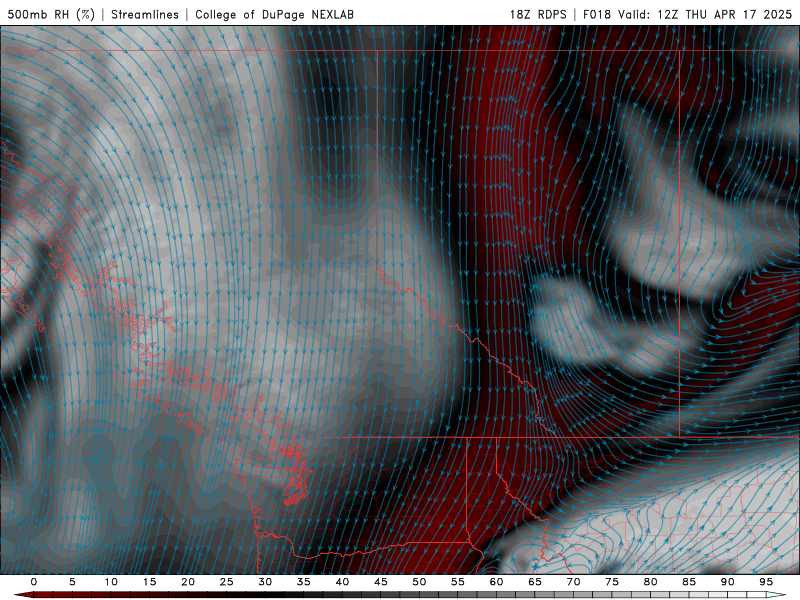The image size is (800, 600).
Task: Click the 45 label on the color scale
Action: coord(381,582)
